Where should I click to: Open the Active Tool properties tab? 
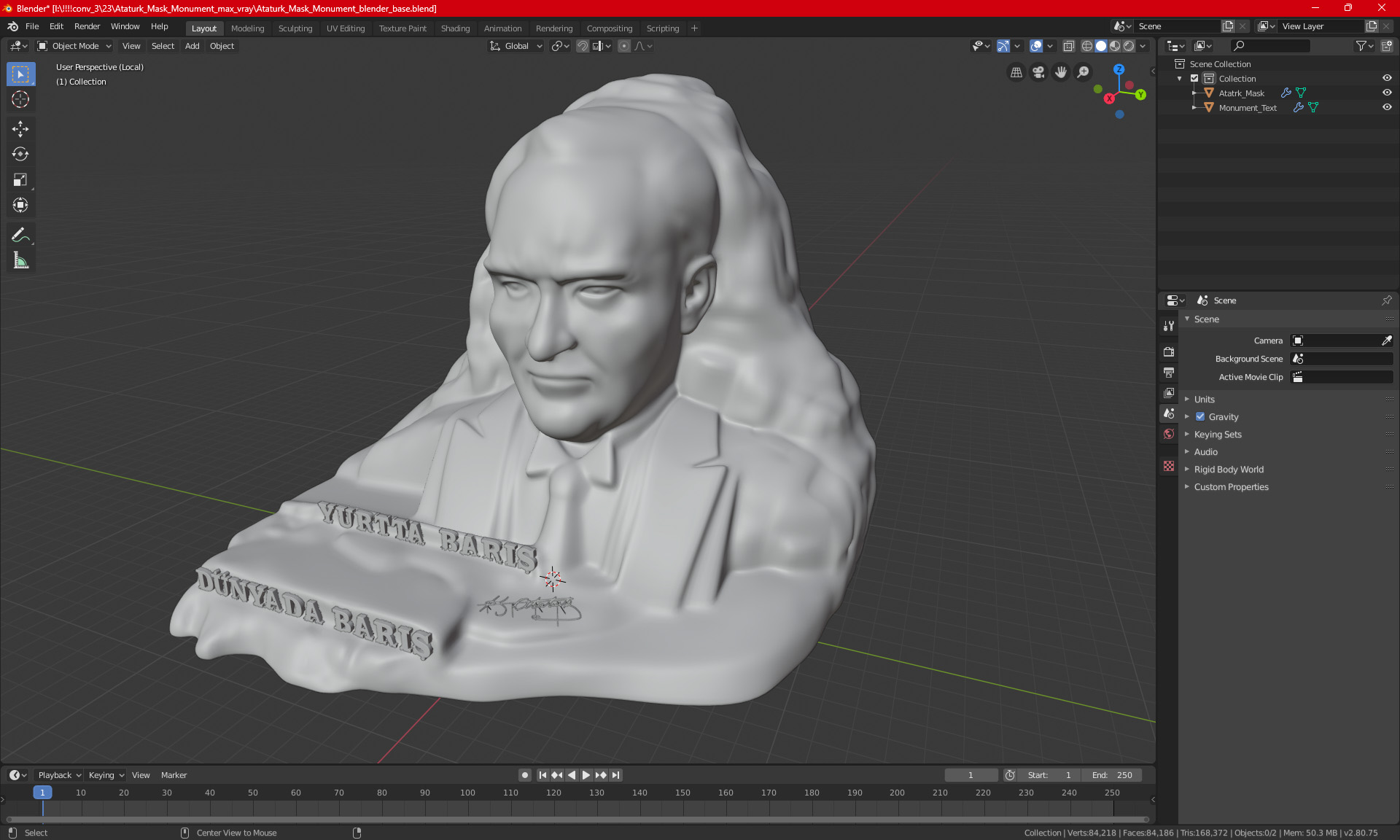point(1169,326)
